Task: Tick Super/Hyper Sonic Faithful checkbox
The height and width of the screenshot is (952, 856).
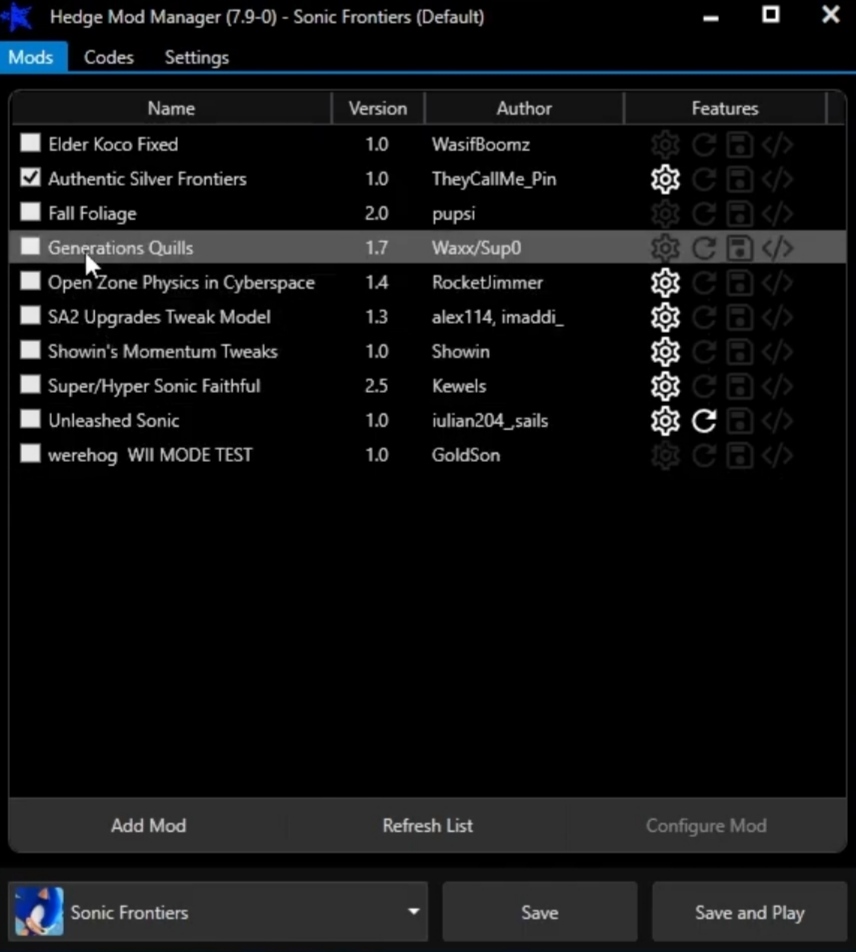Action: click(30, 384)
